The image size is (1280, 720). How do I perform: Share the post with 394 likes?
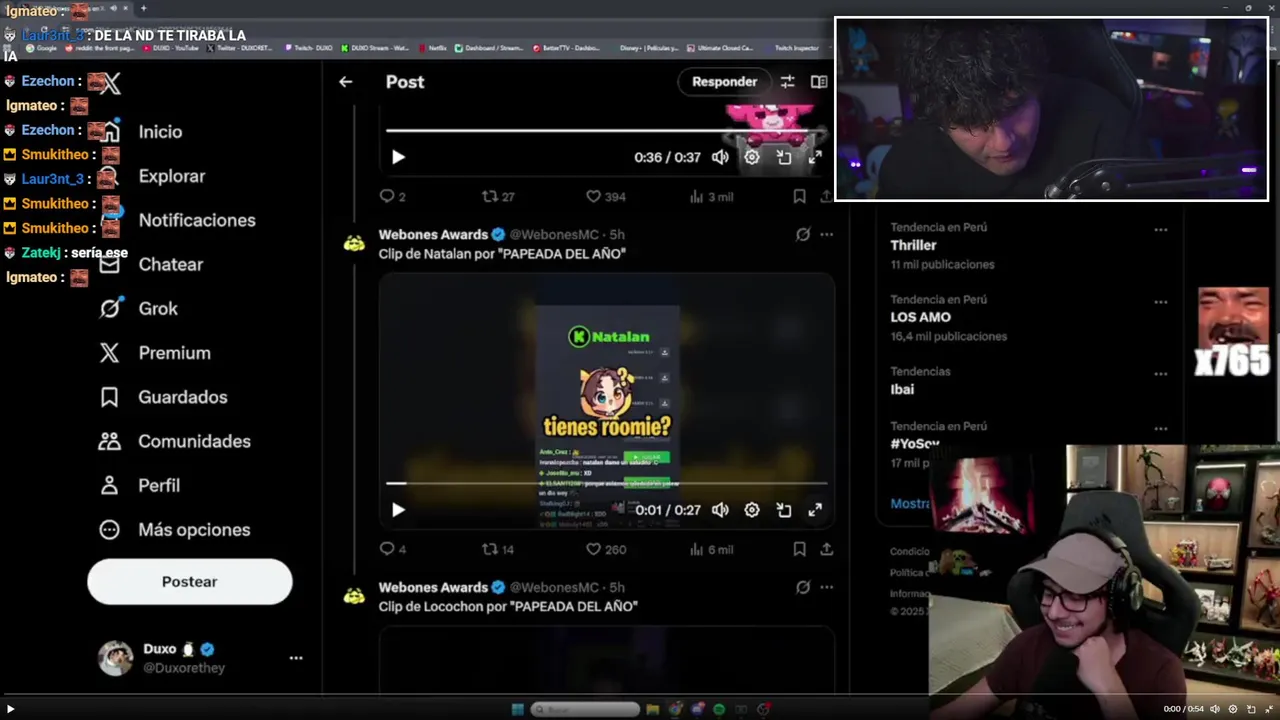tap(826, 197)
